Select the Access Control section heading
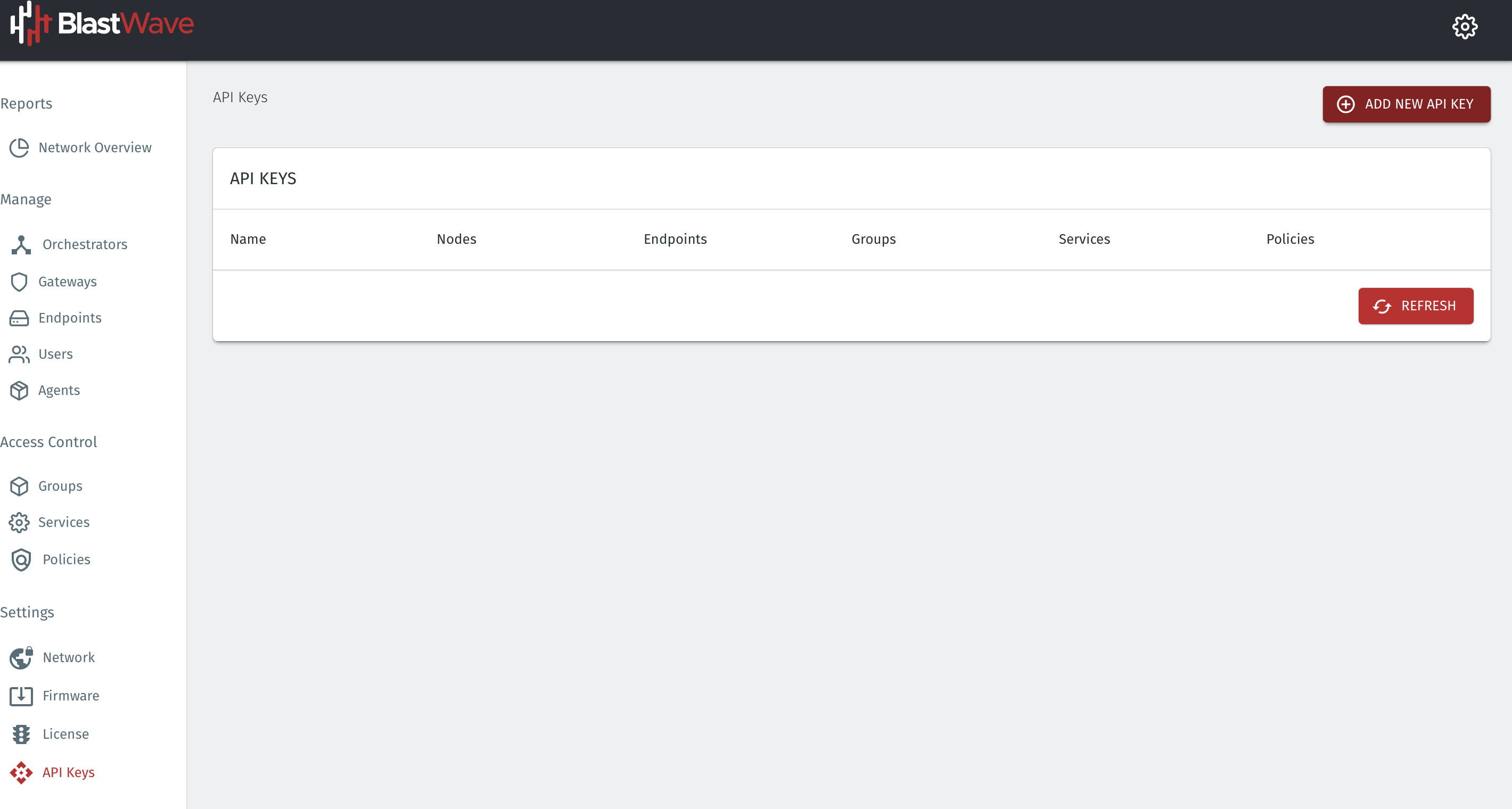The image size is (1512, 809). pyautogui.click(x=49, y=442)
